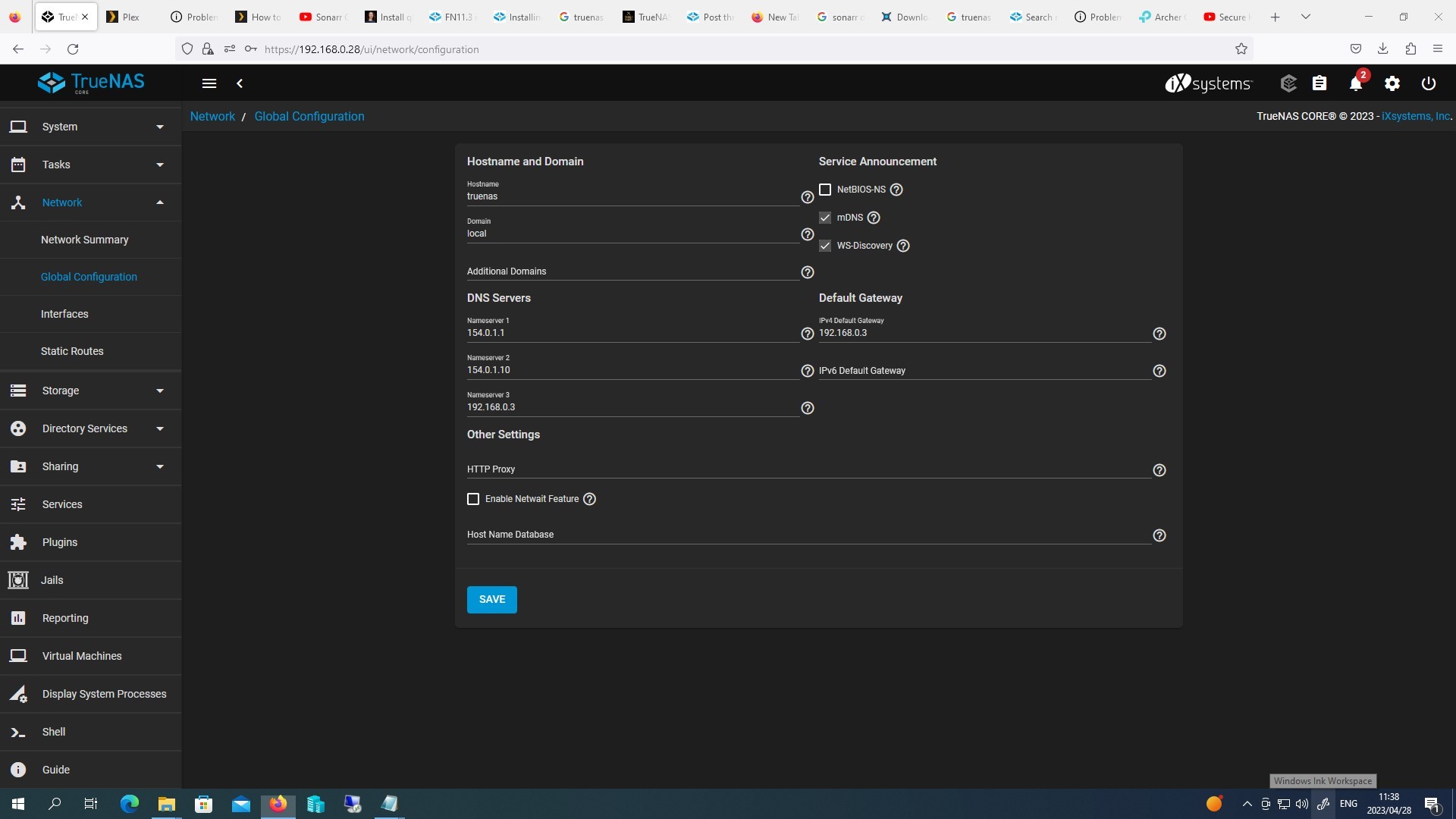Open Guide in sidebar
Screen dimensions: 1456x819
click(91, 770)
